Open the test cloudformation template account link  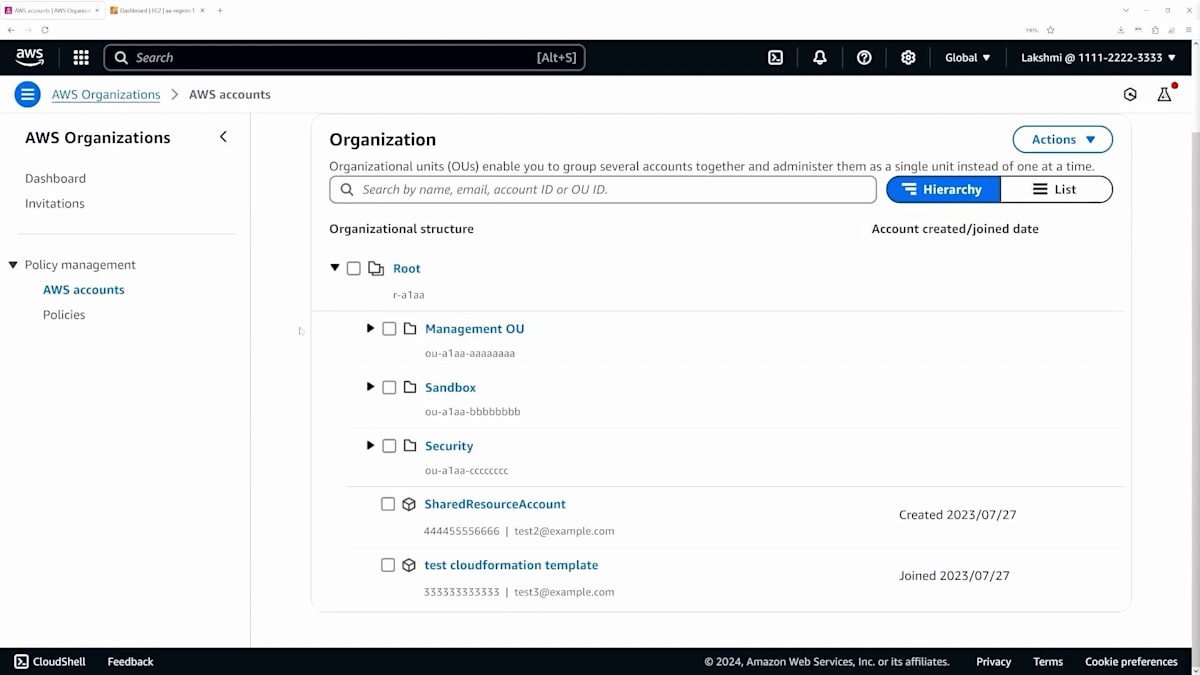[511, 565]
